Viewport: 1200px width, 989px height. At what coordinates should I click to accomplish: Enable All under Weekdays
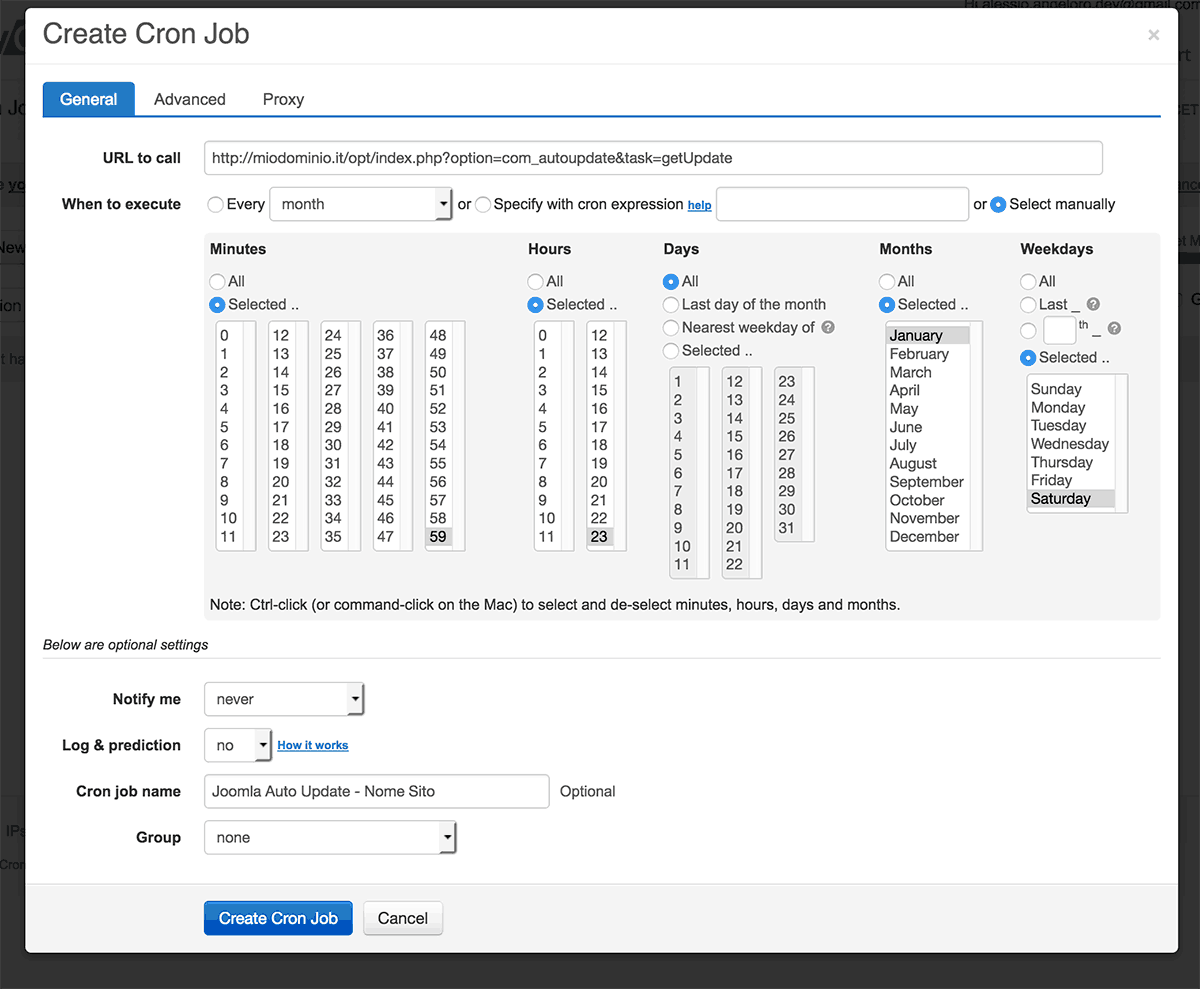click(1028, 282)
